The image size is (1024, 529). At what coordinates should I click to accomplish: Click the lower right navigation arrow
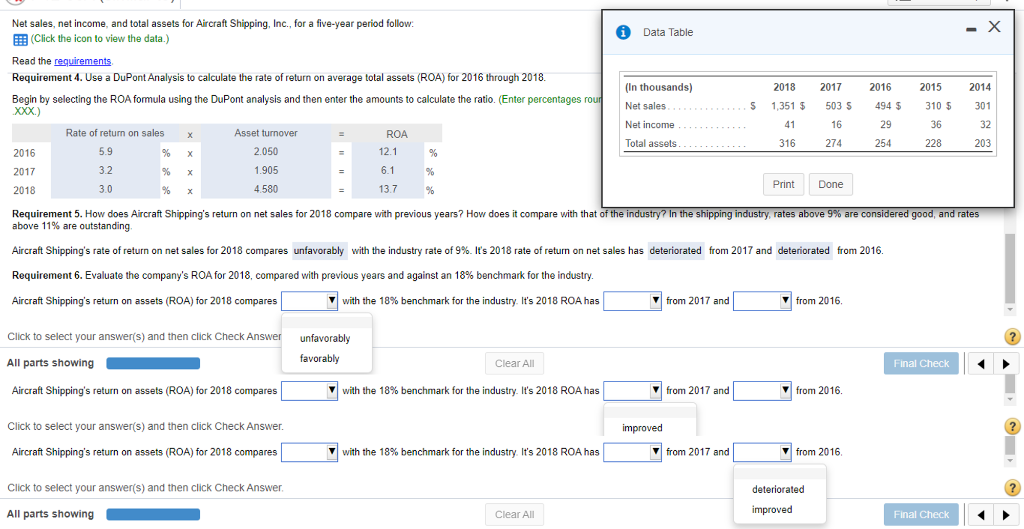pyautogui.click(x=1005, y=515)
